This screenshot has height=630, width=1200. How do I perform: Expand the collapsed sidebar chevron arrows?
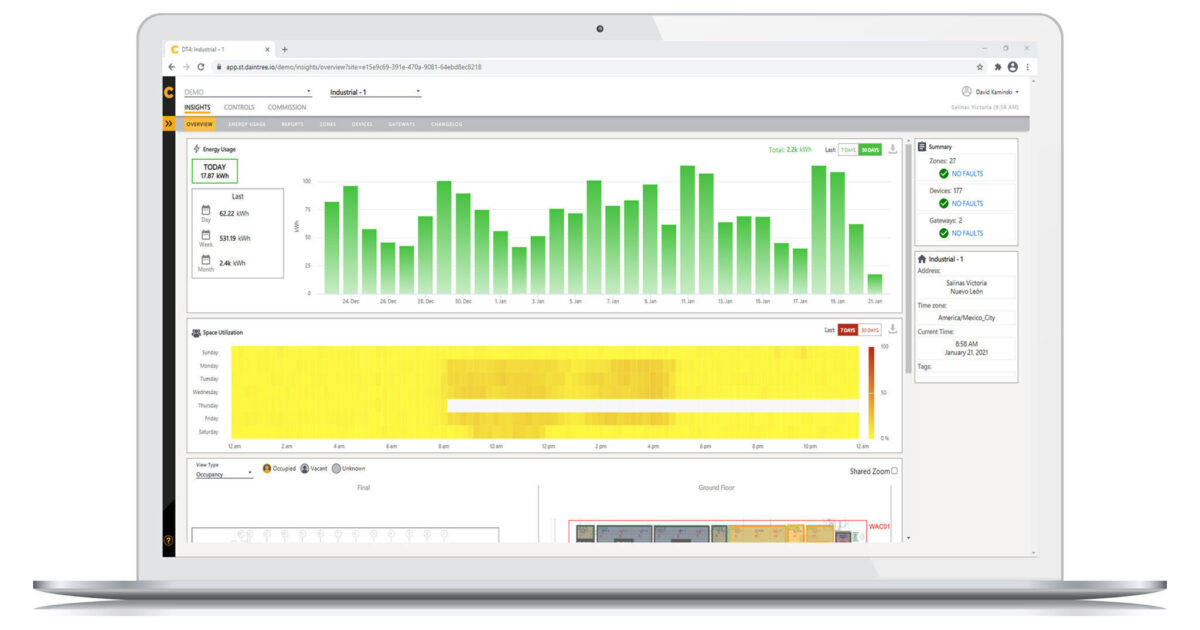[168, 124]
